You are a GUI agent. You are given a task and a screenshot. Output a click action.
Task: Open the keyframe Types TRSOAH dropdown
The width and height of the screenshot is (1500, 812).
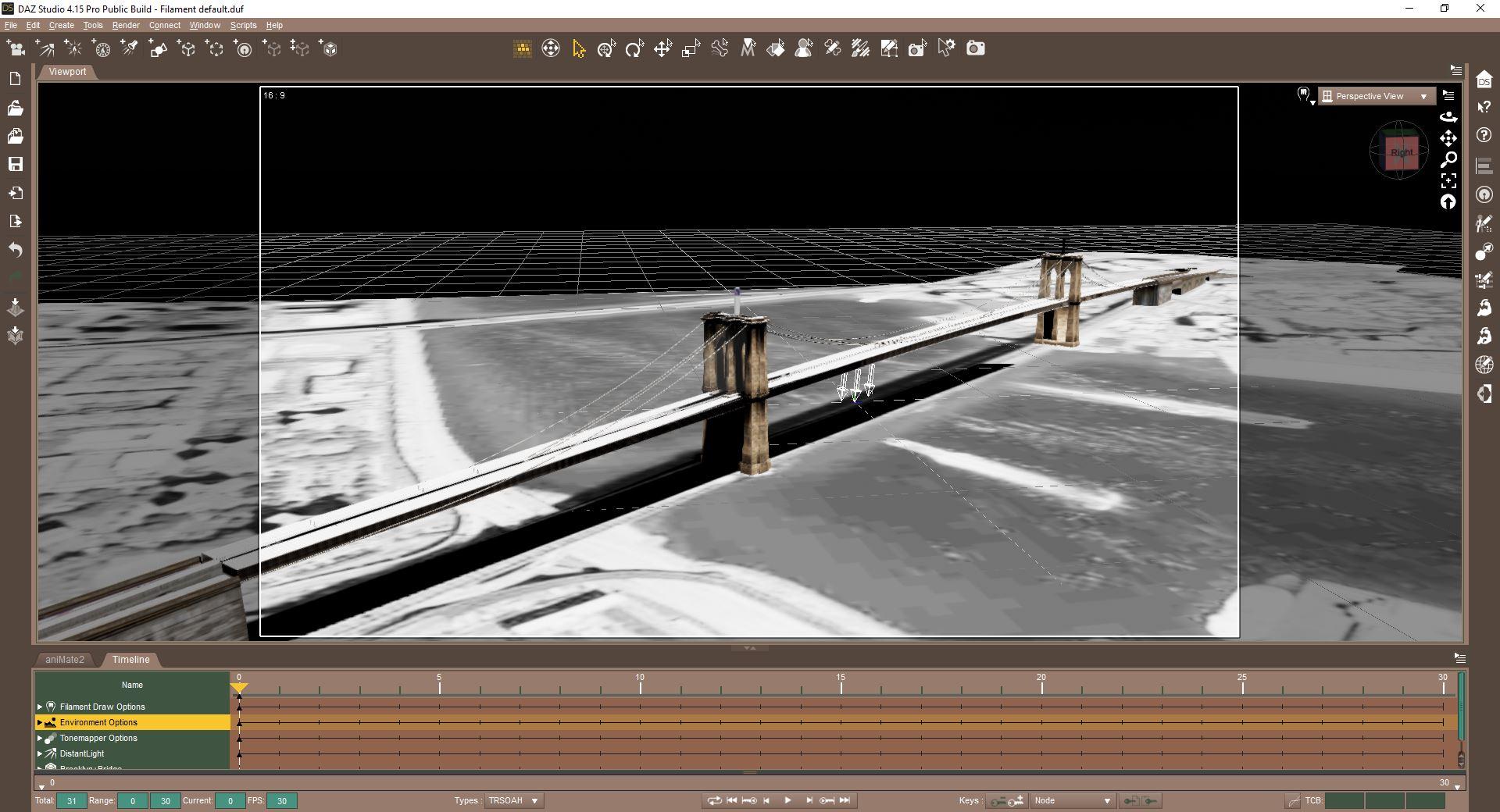click(513, 800)
